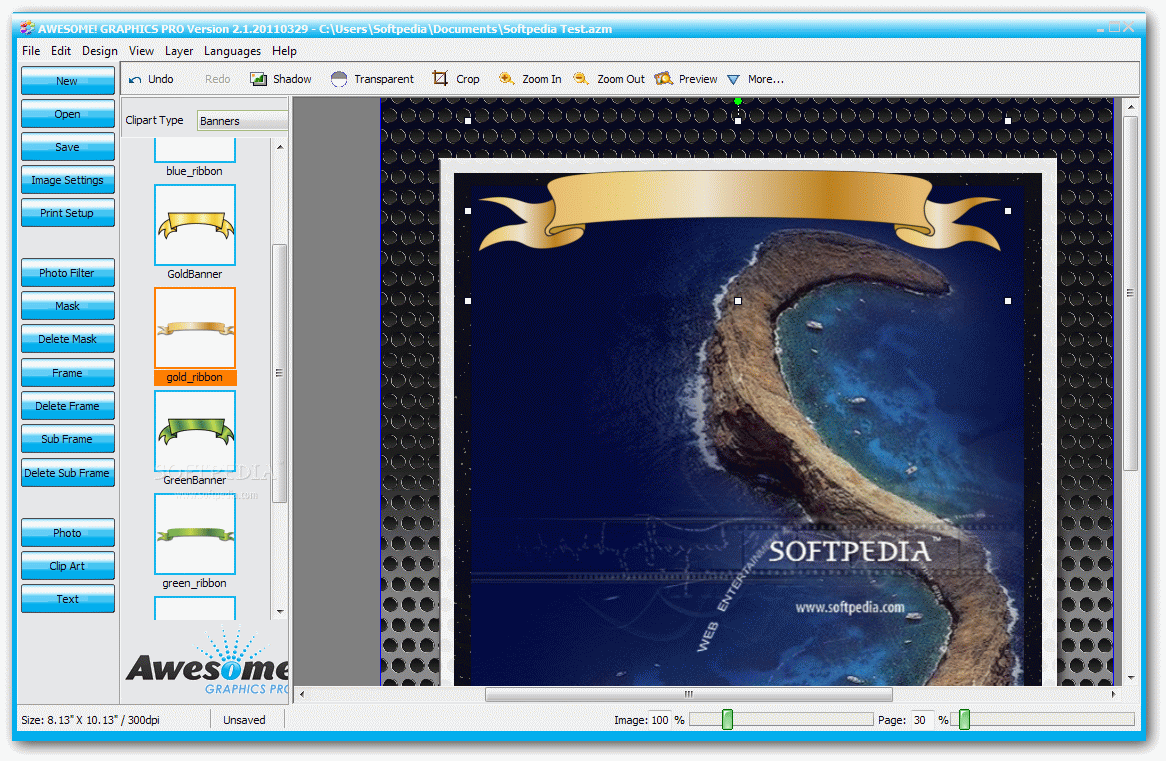Click the Sub Frame button
The image size is (1166, 761).
click(68, 439)
